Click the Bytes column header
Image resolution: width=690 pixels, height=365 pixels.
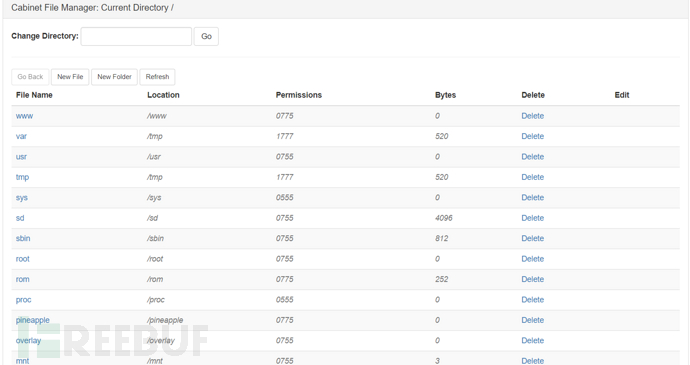pyautogui.click(x=445, y=95)
